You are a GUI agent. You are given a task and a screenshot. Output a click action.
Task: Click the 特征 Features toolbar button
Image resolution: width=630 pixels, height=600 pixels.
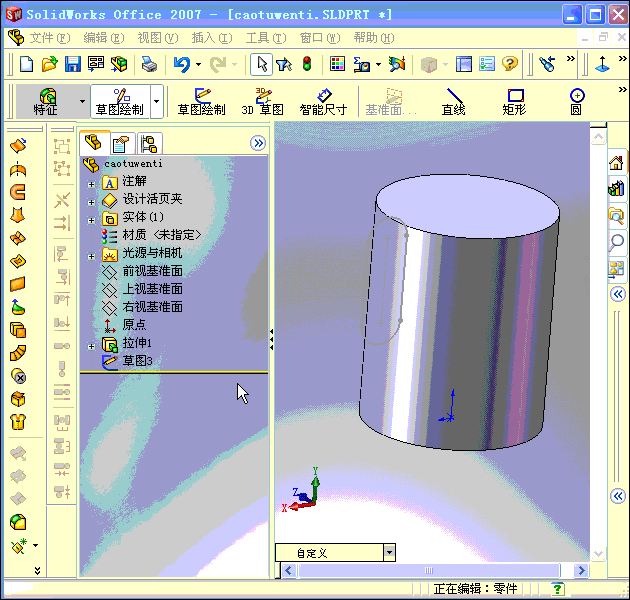point(47,102)
